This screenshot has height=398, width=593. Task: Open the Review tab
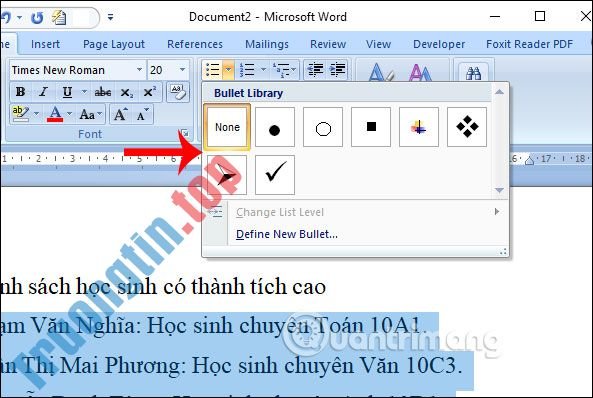(x=328, y=44)
